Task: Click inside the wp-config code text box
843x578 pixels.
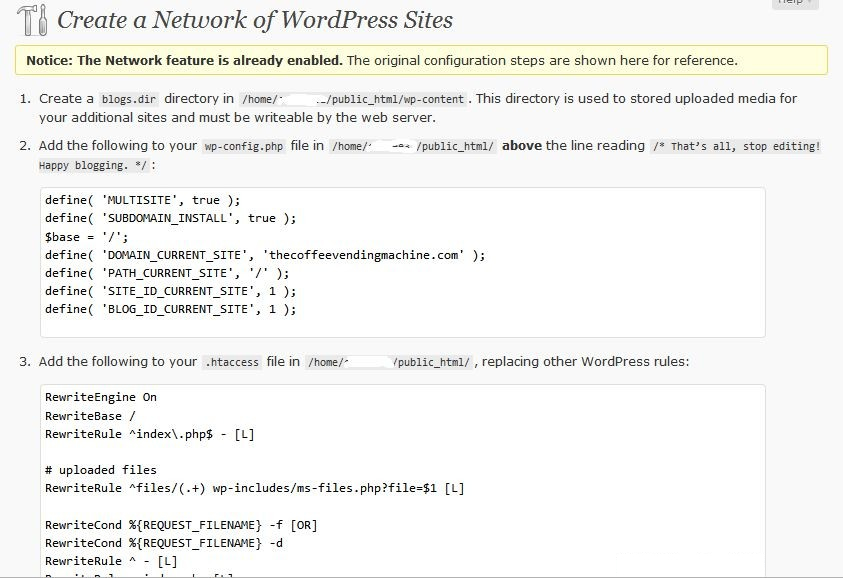Action: coord(403,262)
